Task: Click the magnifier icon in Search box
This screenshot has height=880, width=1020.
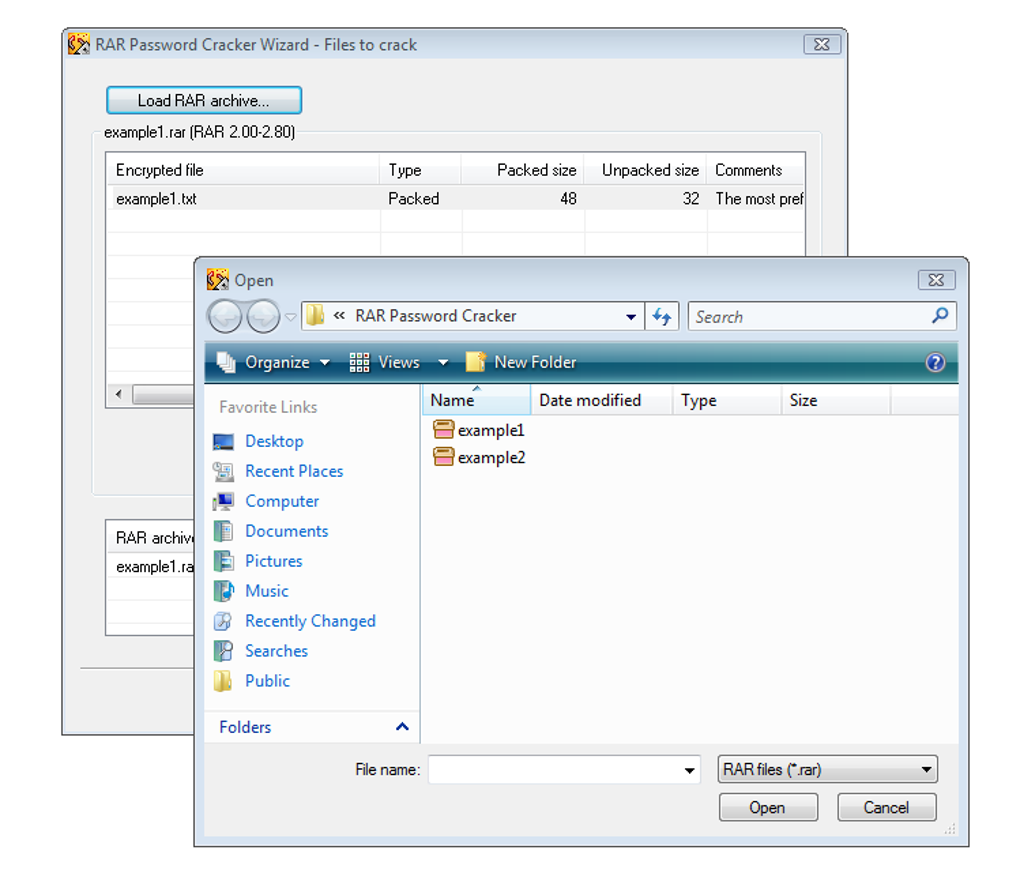Action: [x=940, y=316]
